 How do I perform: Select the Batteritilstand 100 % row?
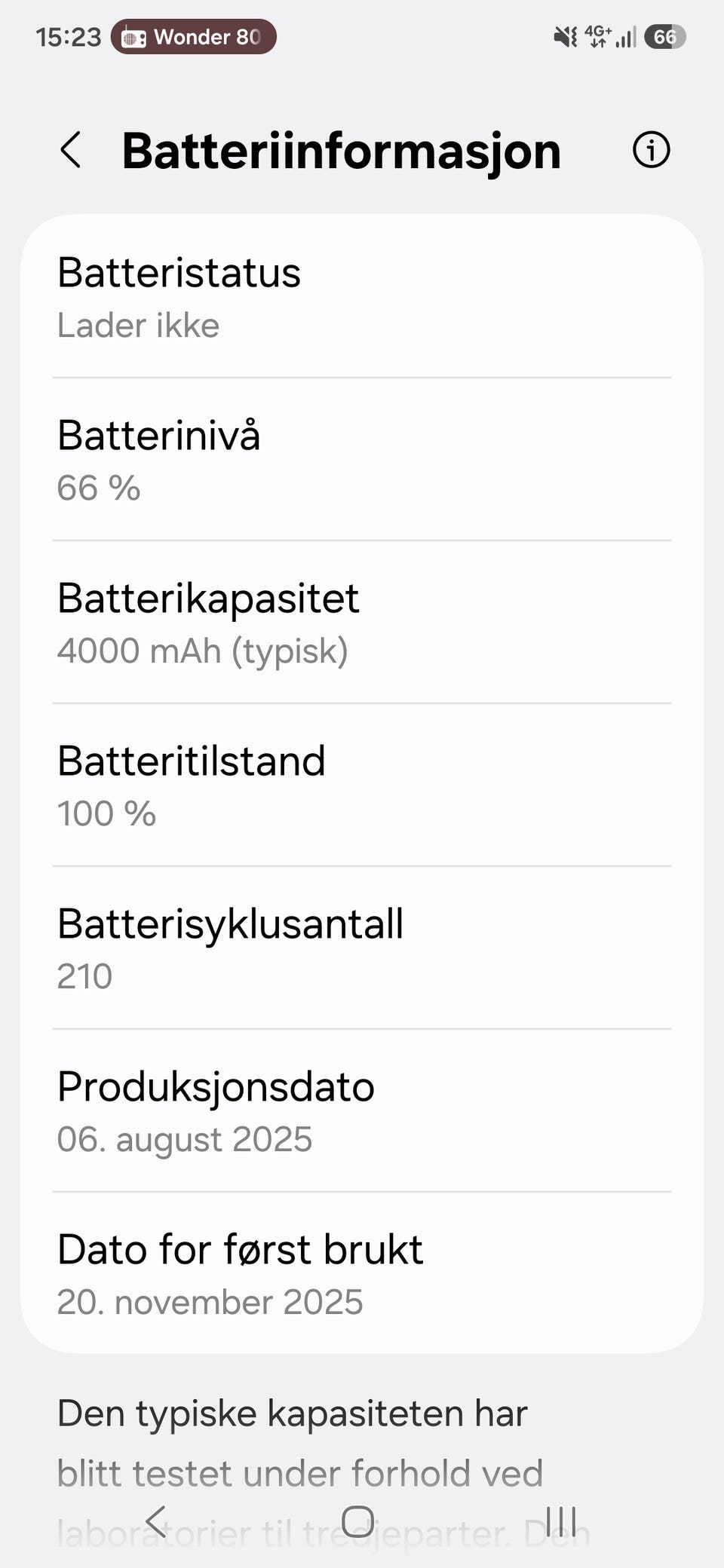[x=362, y=785]
